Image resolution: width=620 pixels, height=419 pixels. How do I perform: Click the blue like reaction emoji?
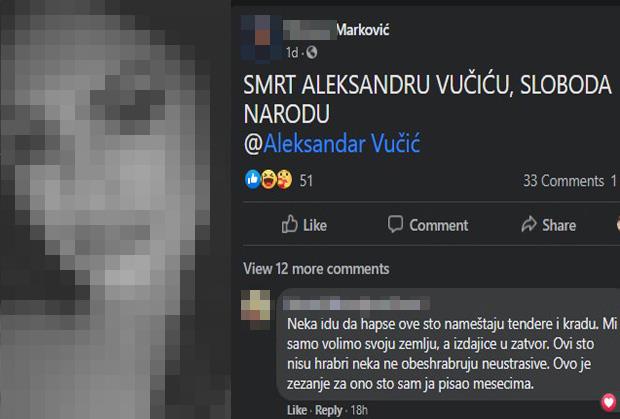253,180
